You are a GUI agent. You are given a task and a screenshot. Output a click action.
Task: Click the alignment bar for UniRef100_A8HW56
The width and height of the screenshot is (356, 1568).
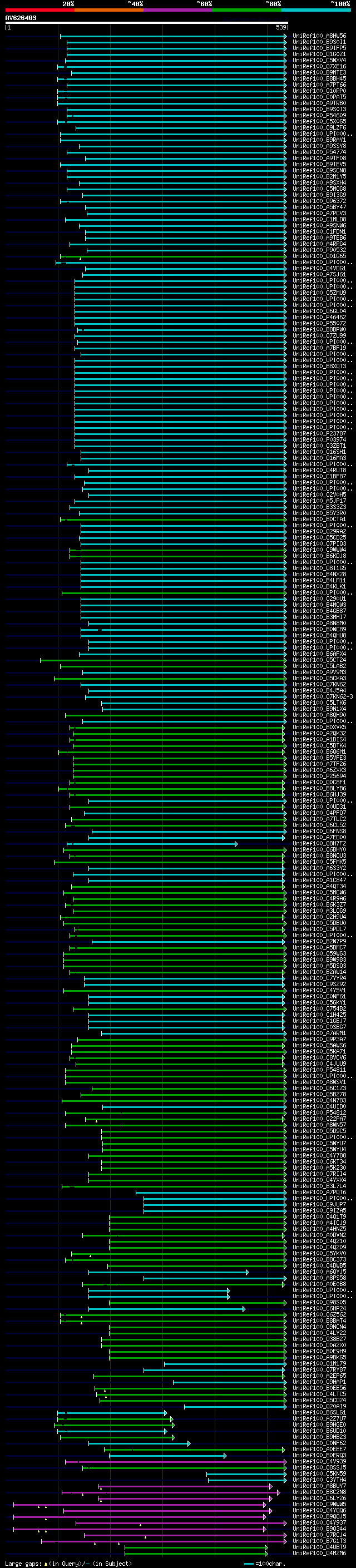(x=174, y=36)
